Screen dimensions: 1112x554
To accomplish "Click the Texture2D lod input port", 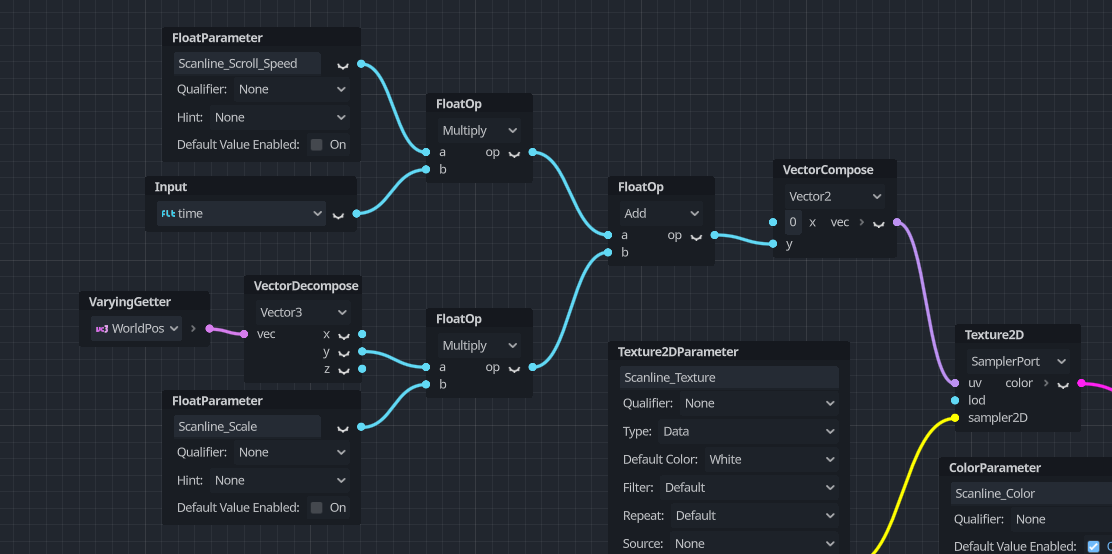I will (x=955, y=400).
